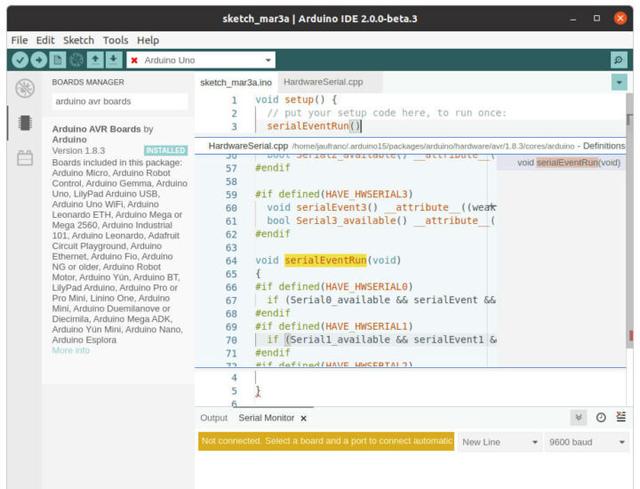Open the New Line ending dropdown
This screenshot has width=640, height=489.
click(500, 442)
